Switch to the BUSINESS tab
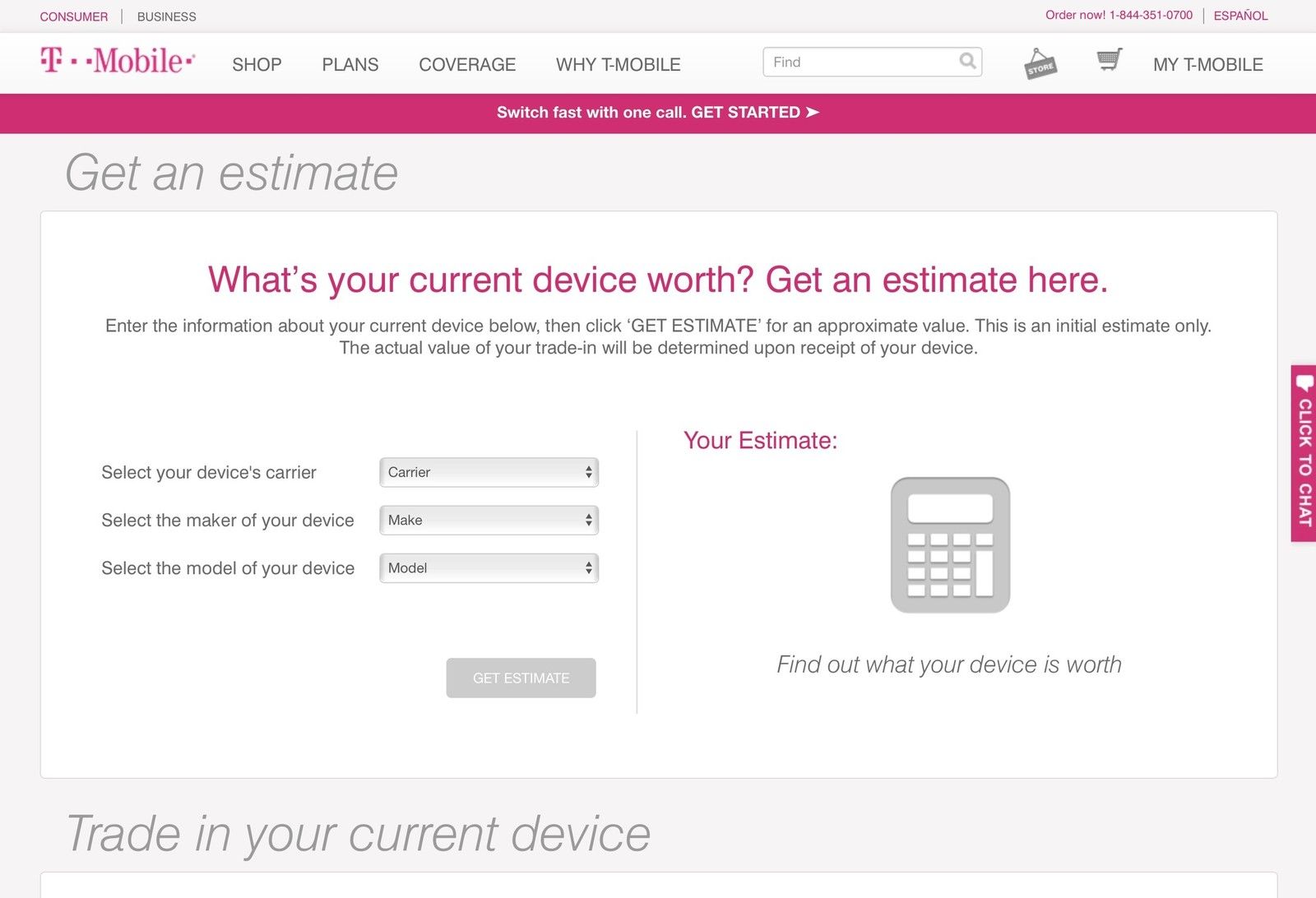1316x898 pixels. (x=167, y=16)
